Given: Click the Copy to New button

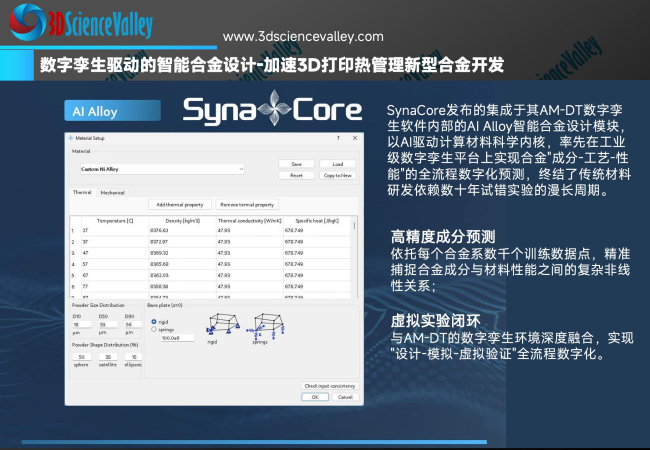Looking at the screenshot, I should click(337, 175).
